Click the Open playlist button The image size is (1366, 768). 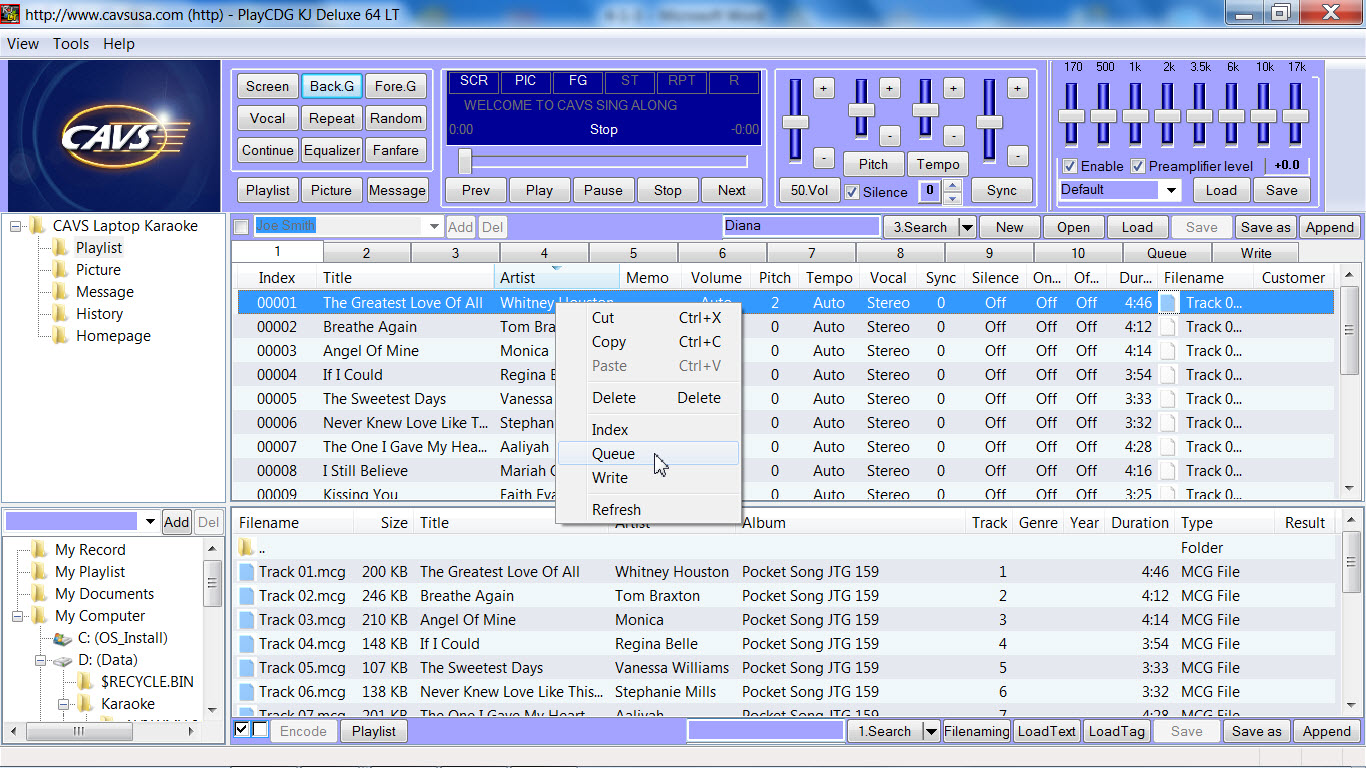1074,227
